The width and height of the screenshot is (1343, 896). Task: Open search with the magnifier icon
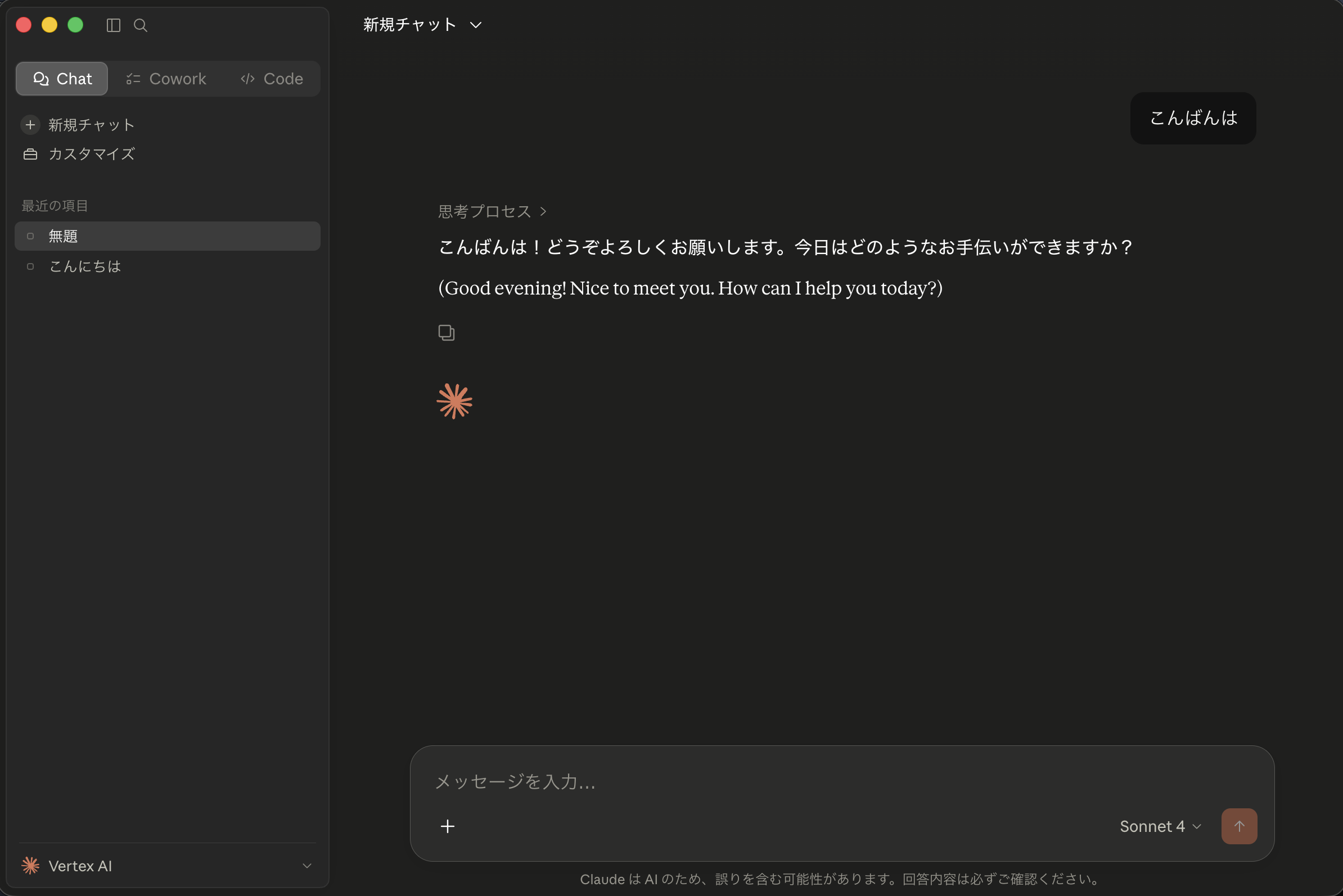point(140,25)
